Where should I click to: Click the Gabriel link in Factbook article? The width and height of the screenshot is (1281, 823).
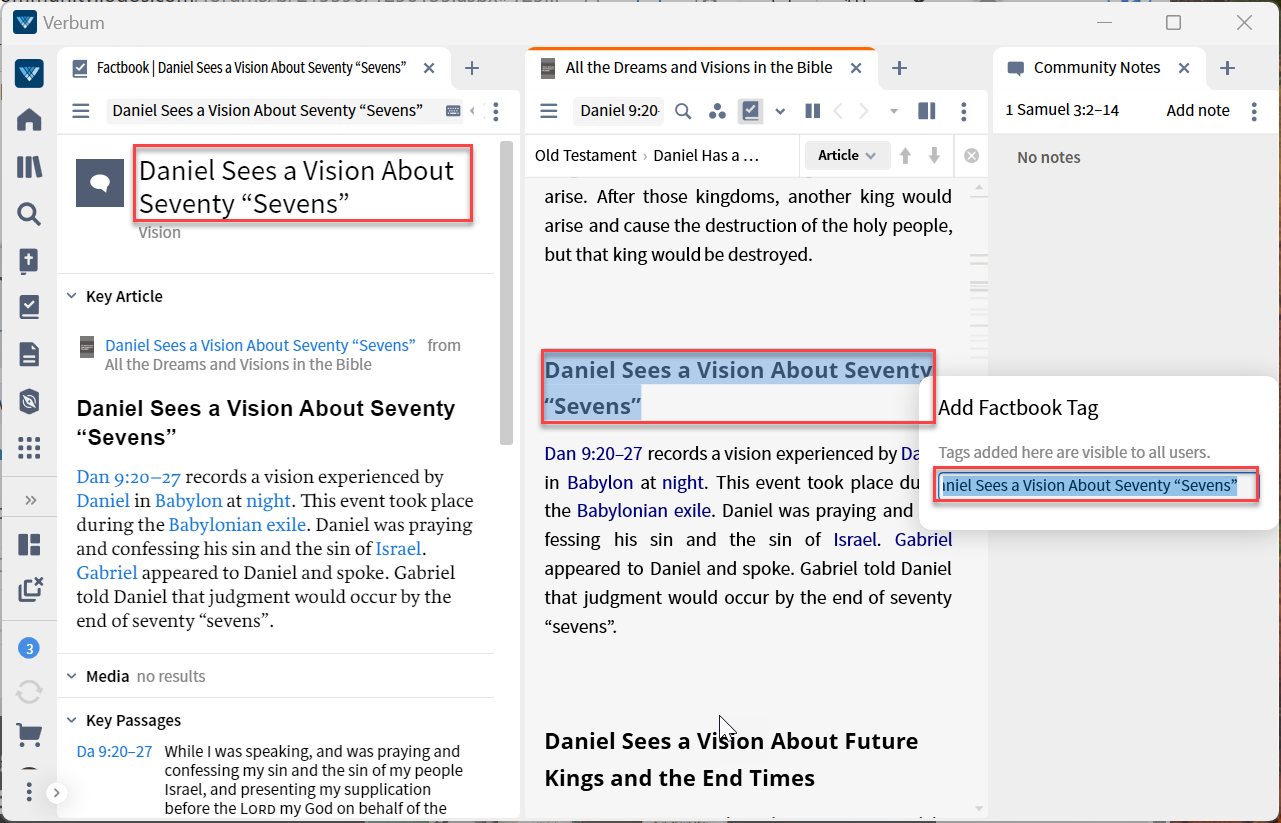107,573
